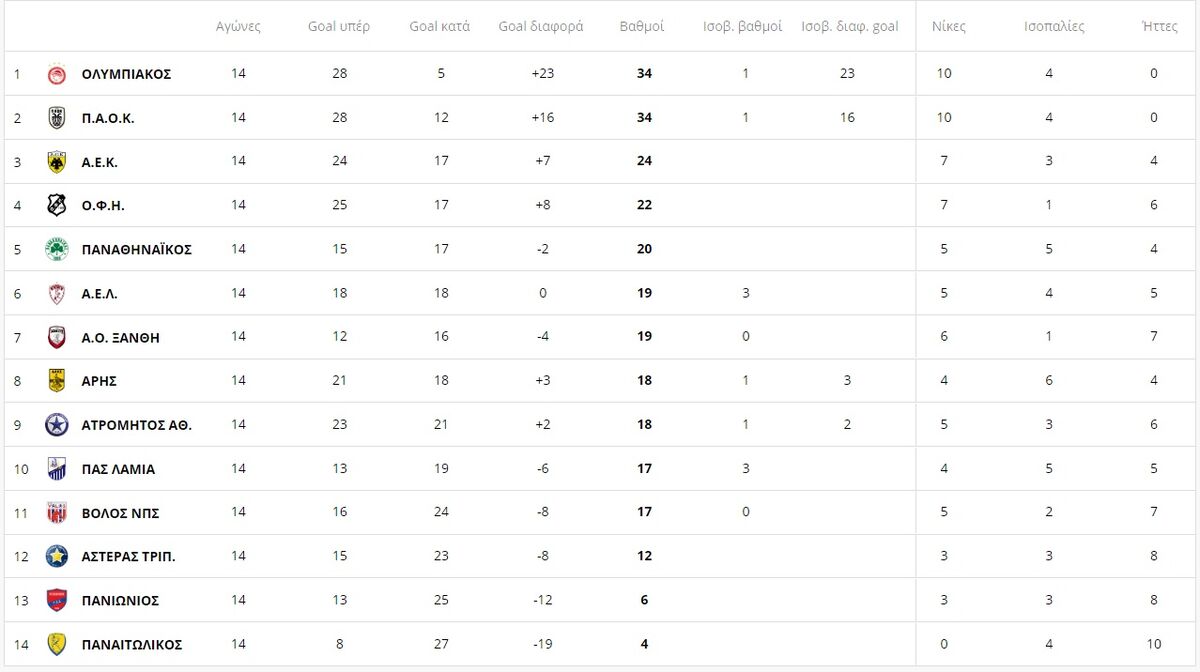Sort by the Goal διαφορά column header
This screenshot has height=672, width=1200.
pos(541,27)
